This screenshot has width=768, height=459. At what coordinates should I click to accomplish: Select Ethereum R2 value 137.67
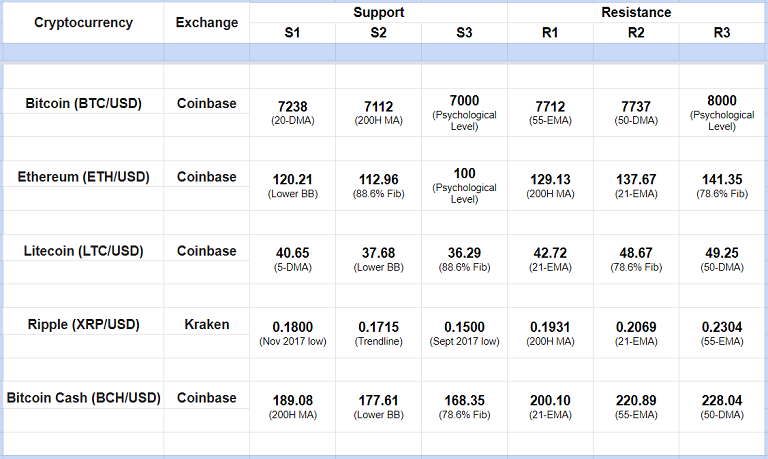(x=636, y=180)
